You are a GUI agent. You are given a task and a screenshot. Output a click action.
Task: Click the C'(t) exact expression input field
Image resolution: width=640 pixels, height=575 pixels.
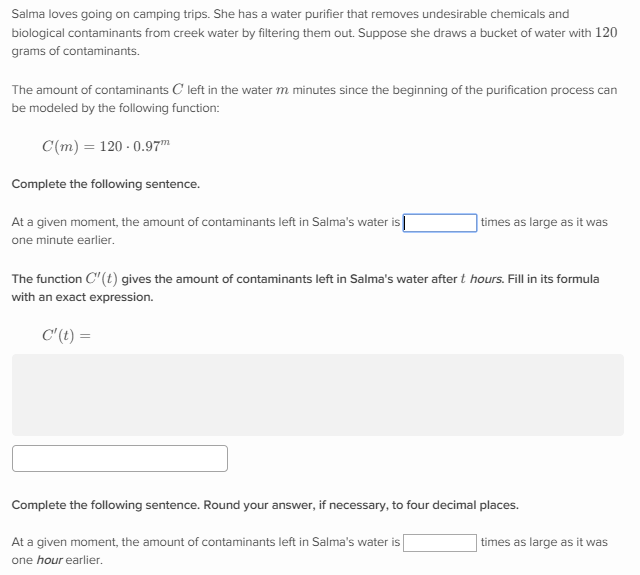click(x=120, y=458)
